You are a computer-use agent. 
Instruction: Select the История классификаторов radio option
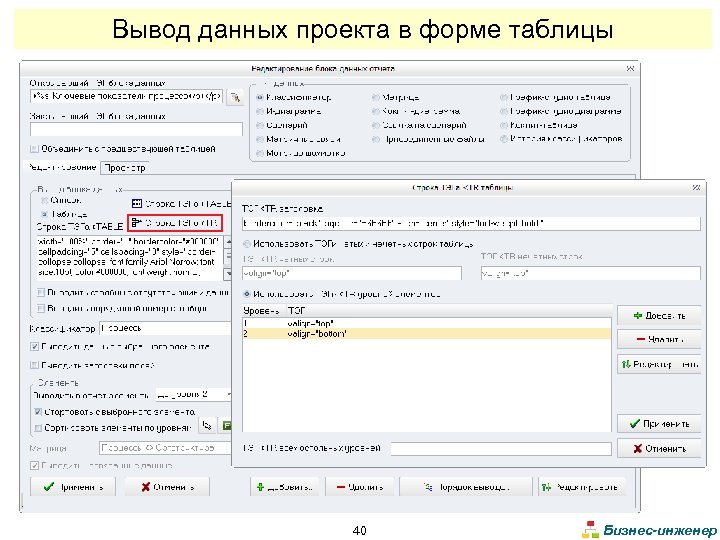[504, 139]
